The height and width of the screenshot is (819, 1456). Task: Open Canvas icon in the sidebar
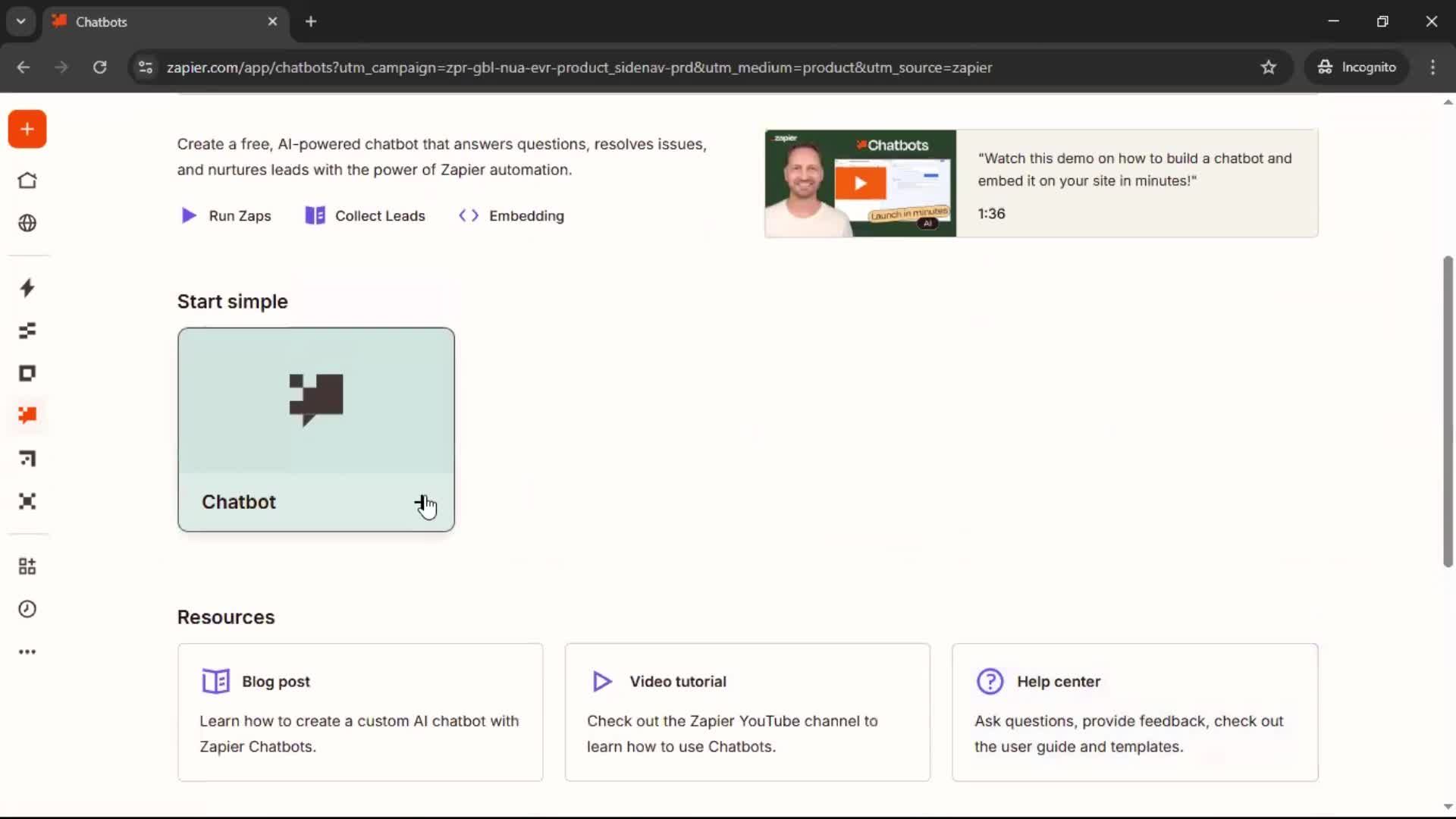click(x=27, y=458)
